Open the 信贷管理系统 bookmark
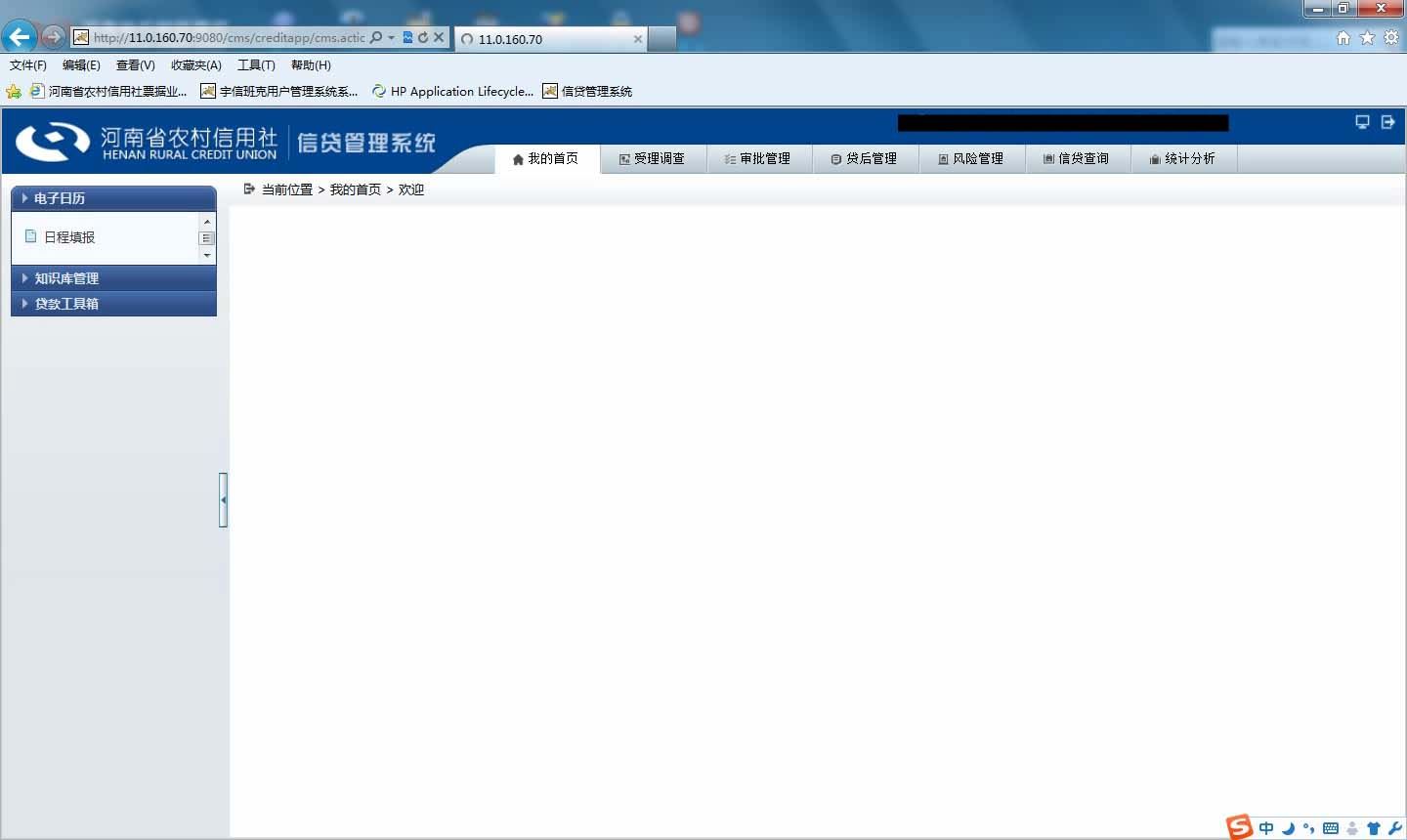This screenshot has height=840, width=1407. [588, 91]
